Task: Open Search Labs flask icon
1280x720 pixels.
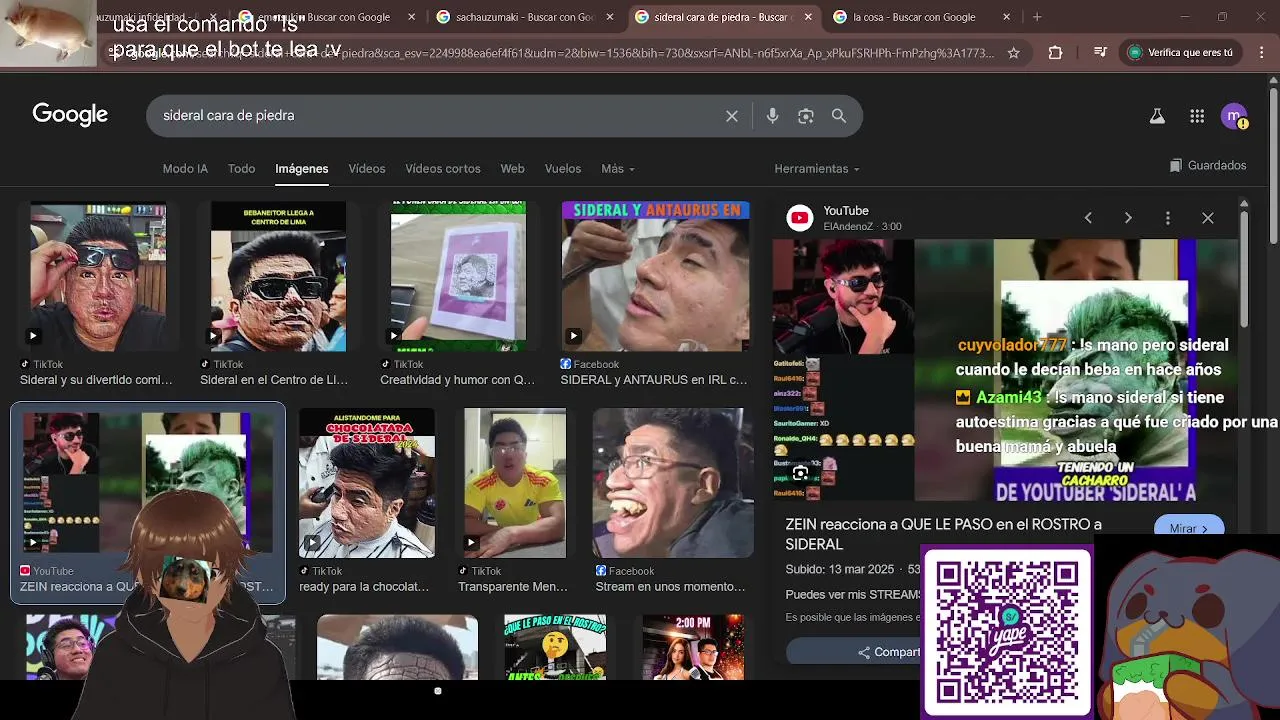Action: click(x=1157, y=116)
